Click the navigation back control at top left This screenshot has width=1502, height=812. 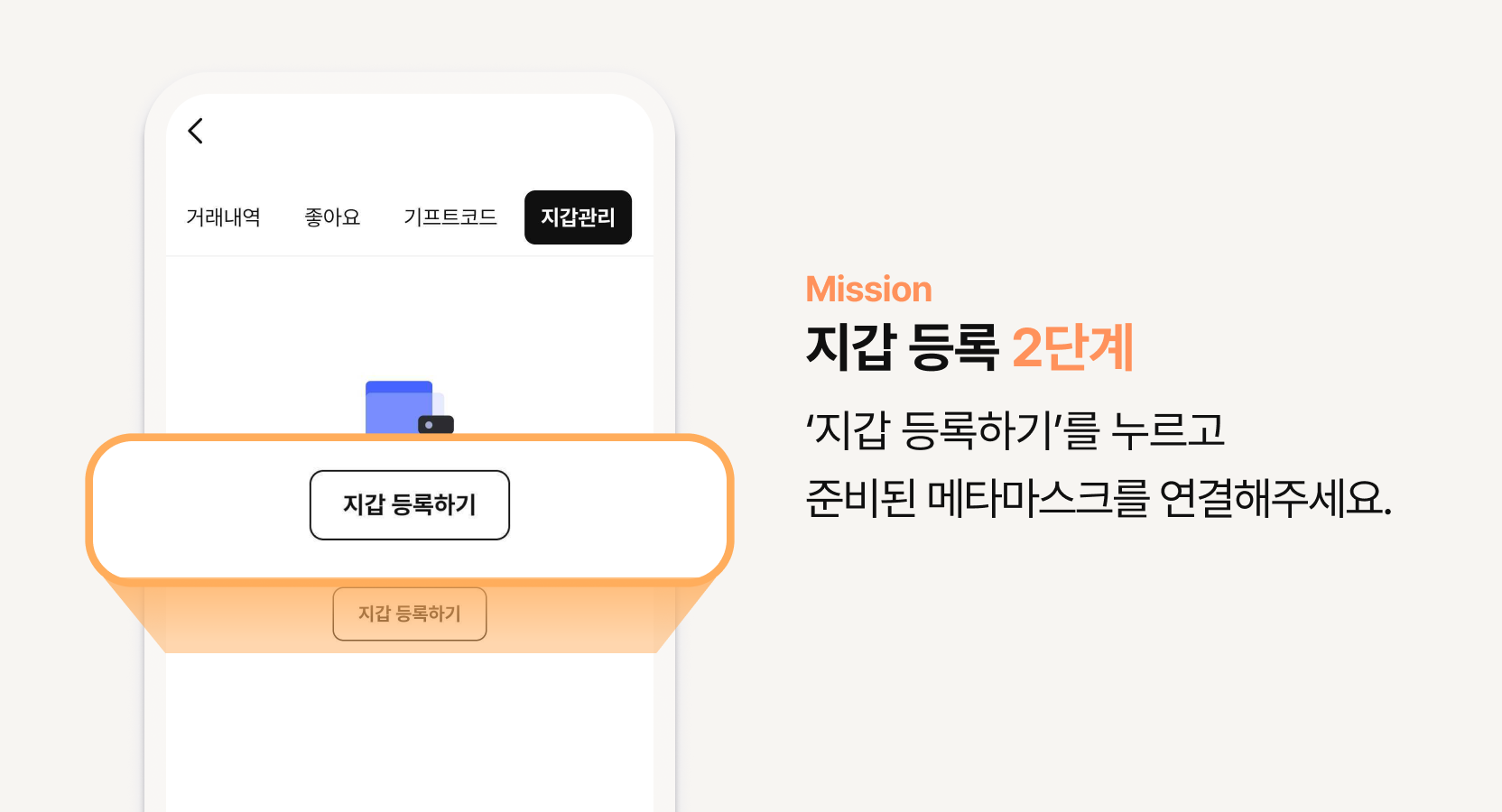click(196, 131)
